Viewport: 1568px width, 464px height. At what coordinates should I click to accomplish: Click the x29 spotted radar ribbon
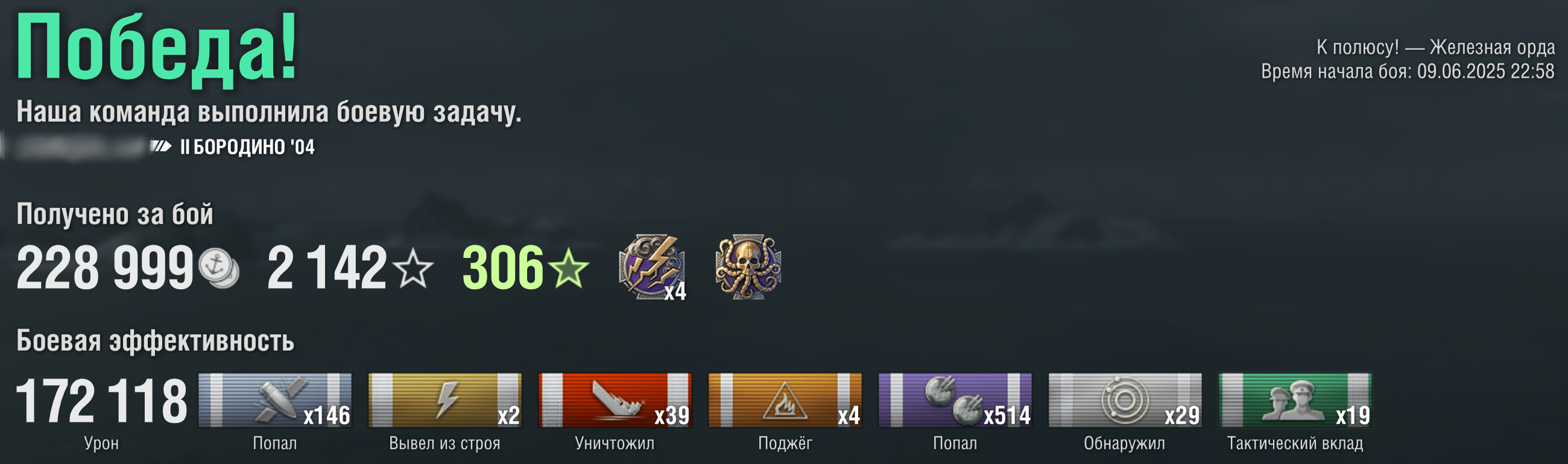click(x=1125, y=400)
